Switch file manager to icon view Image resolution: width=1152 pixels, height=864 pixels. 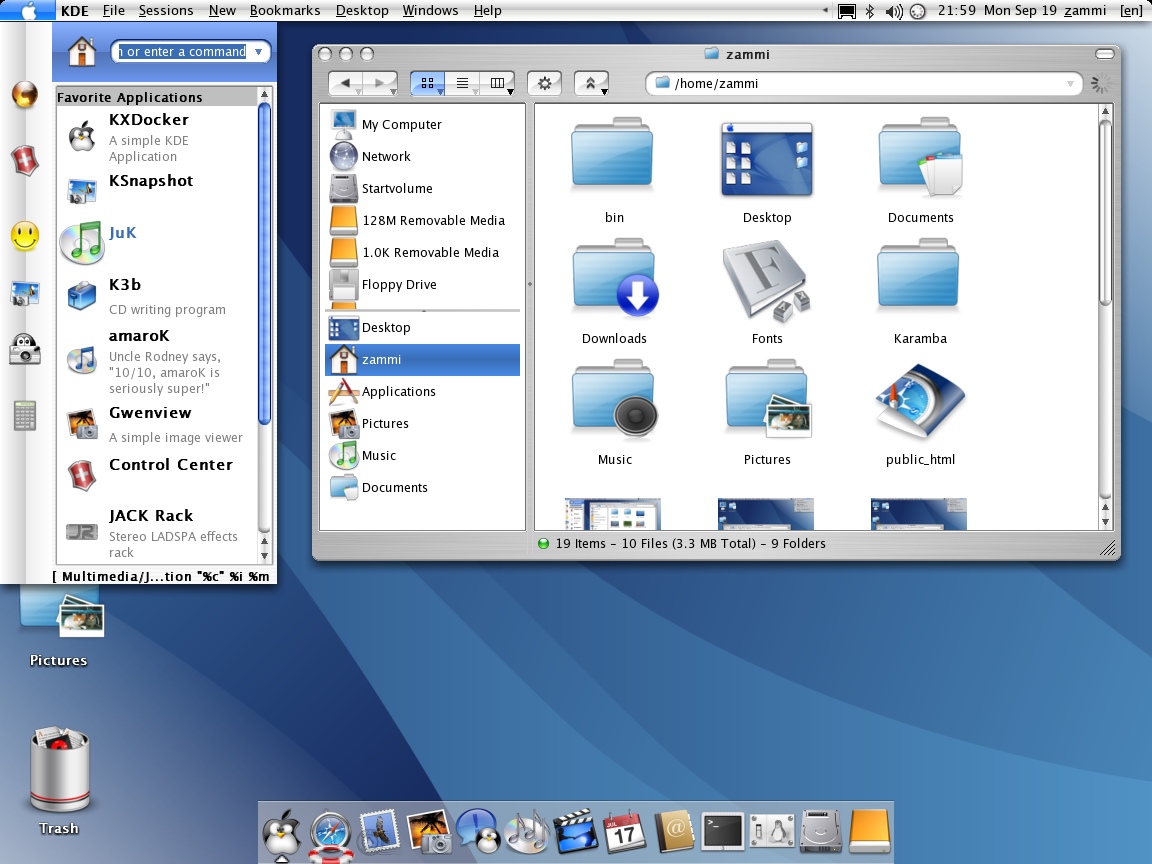point(428,83)
